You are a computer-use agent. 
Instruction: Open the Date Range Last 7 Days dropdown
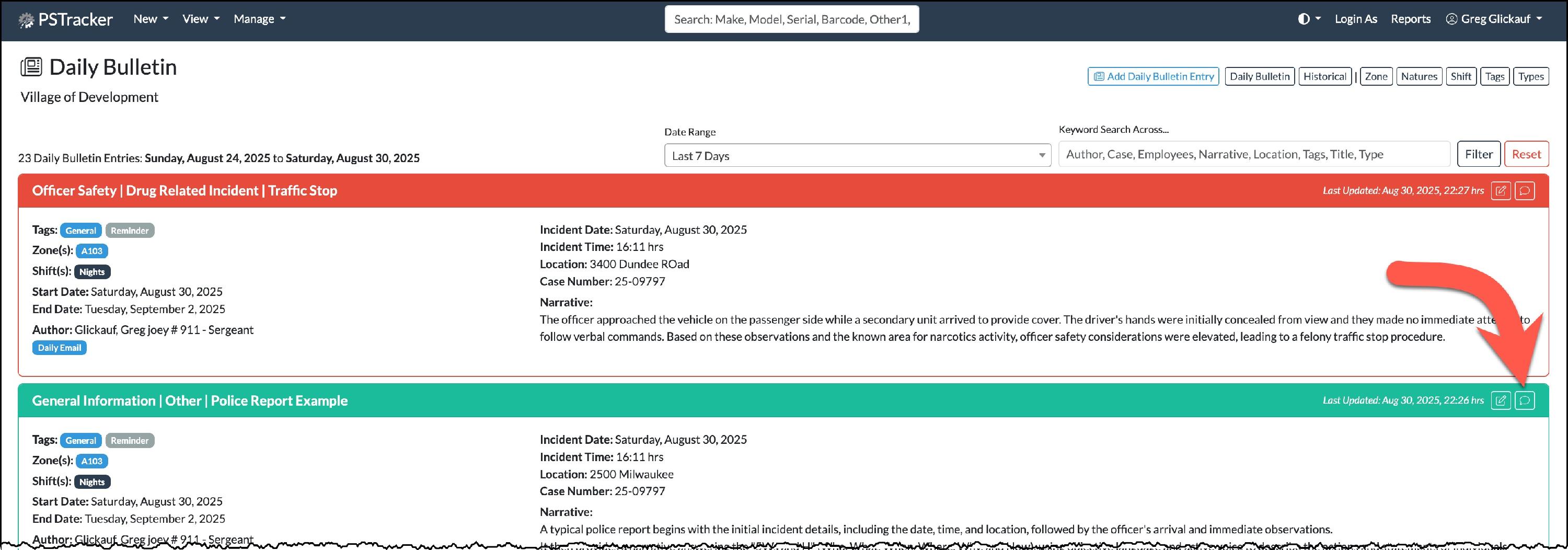click(x=858, y=155)
